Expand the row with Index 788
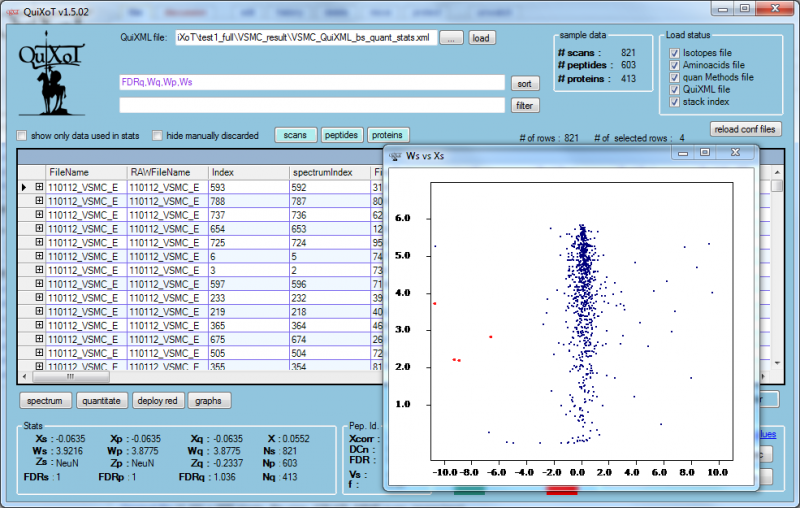 (x=40, y=200)
